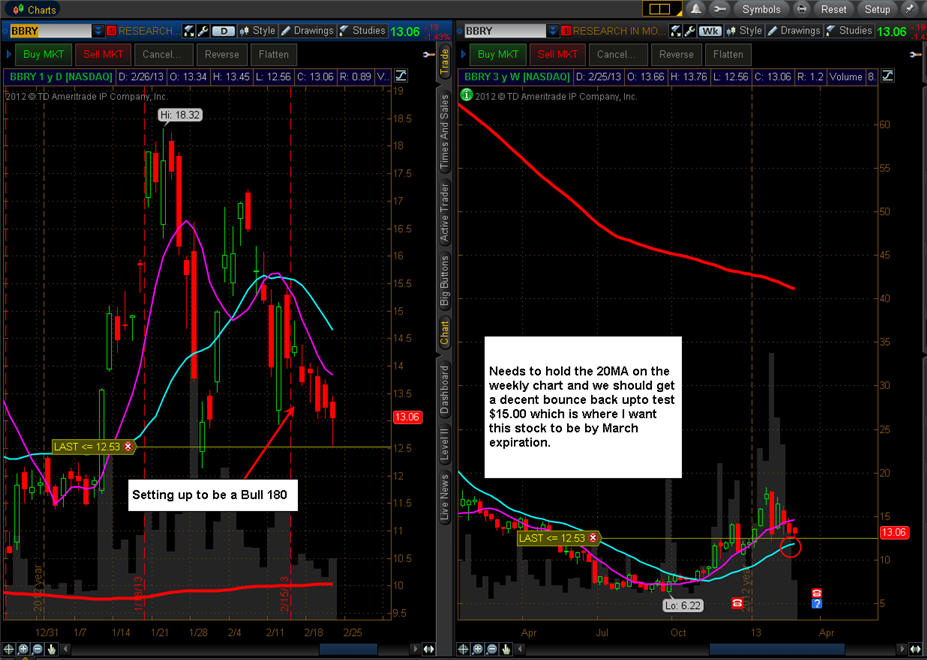Select crosshair cursor tool on right chart
This screenshot has width=927, height=660.
pos(464,649)
